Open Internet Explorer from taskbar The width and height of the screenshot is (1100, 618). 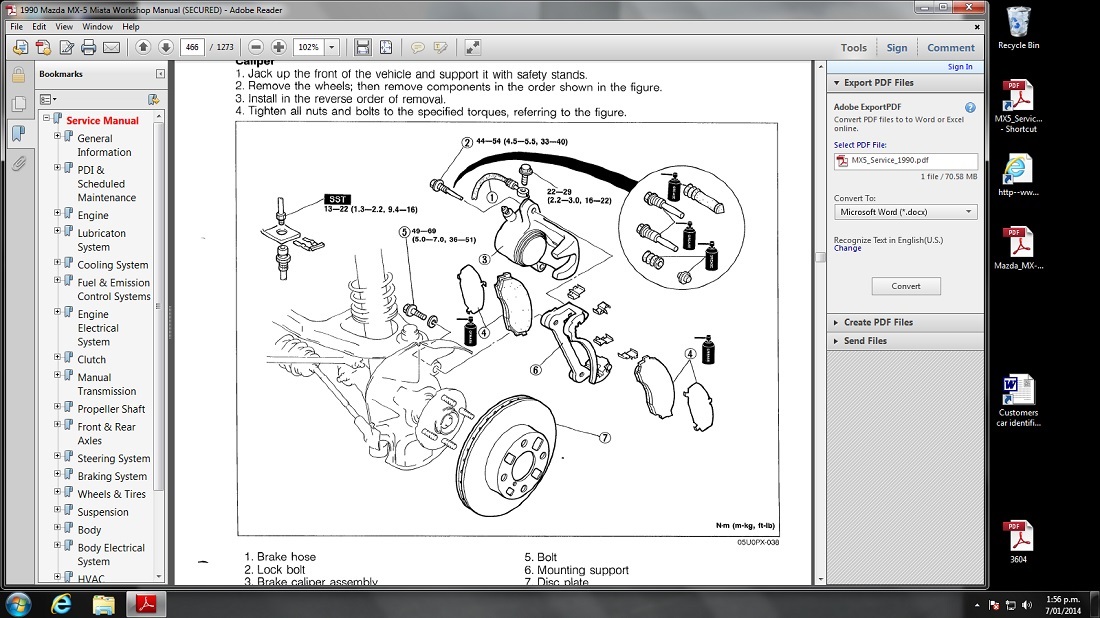tap(61, 604)
